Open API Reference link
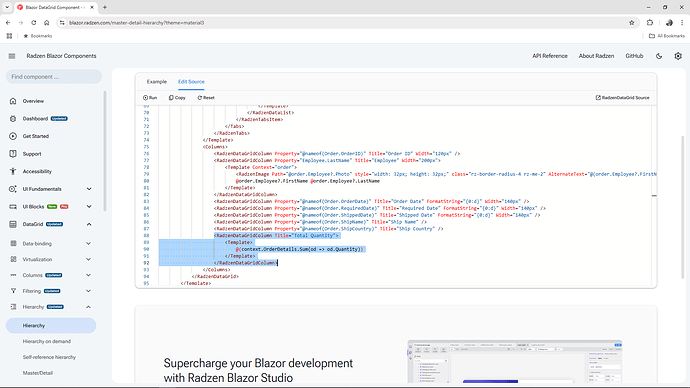This screenshot has width=690, height=388. point(550,56)
